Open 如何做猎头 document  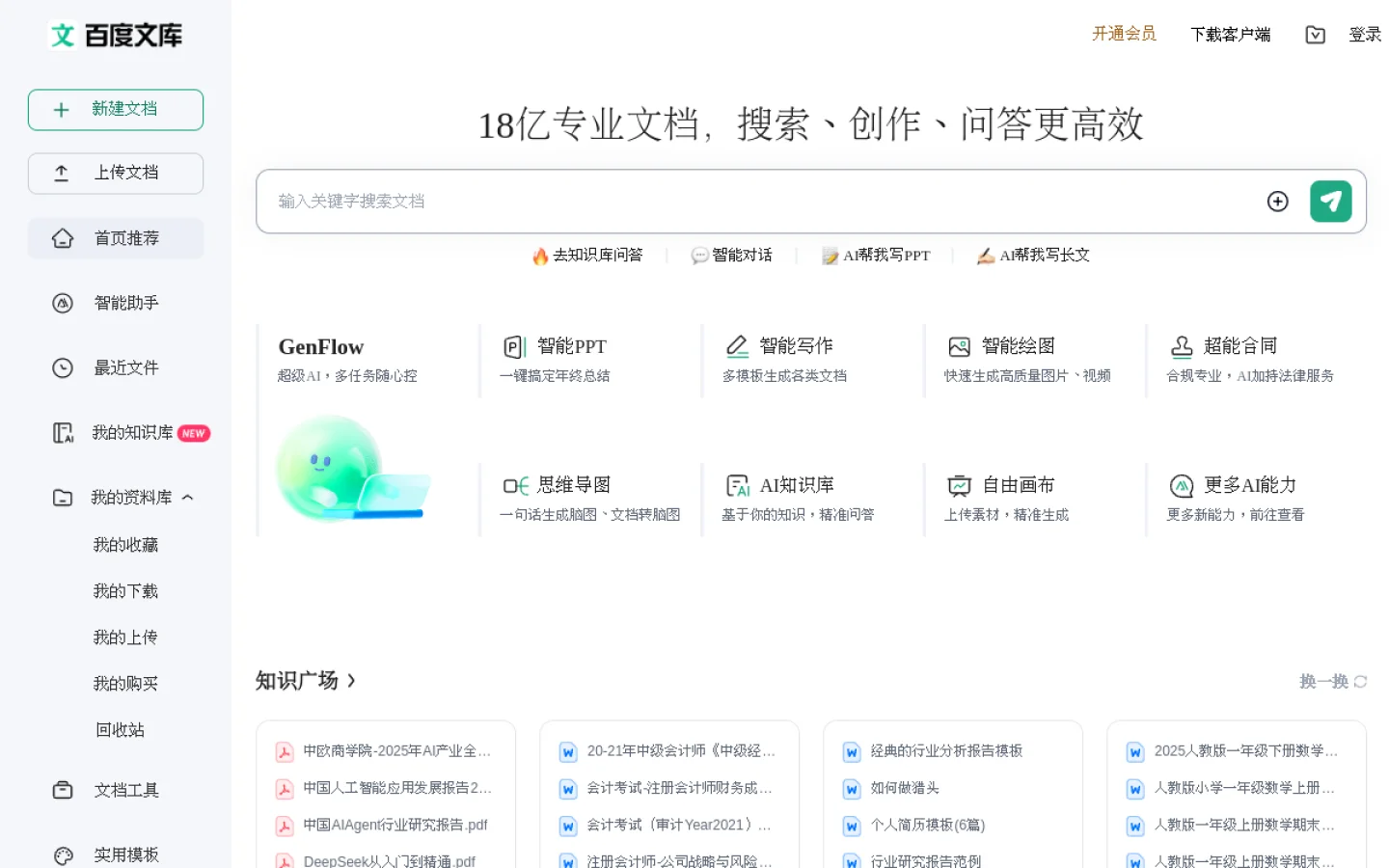pos(905,788)
